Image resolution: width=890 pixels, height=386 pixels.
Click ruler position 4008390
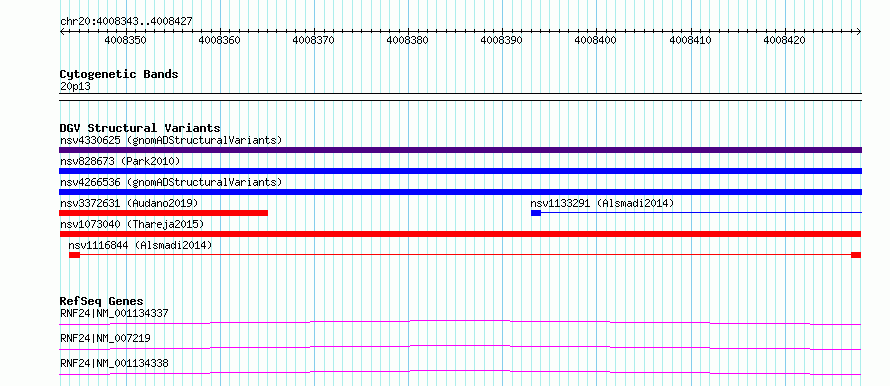tap(502, 41)
